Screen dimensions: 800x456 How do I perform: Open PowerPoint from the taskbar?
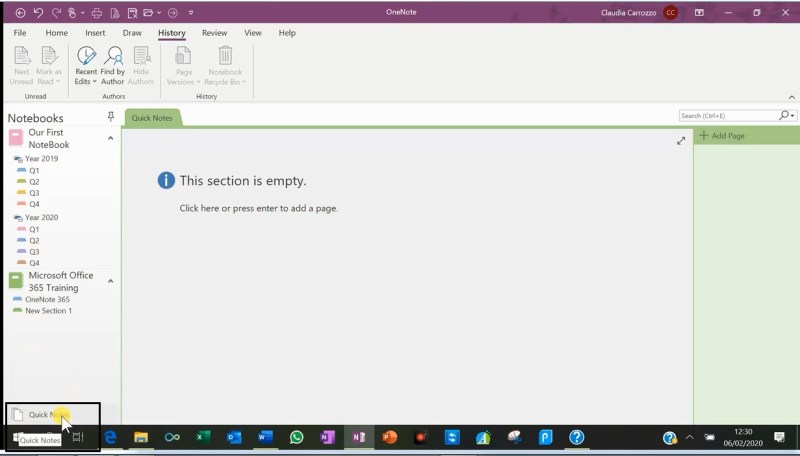[x=389, y=438]
